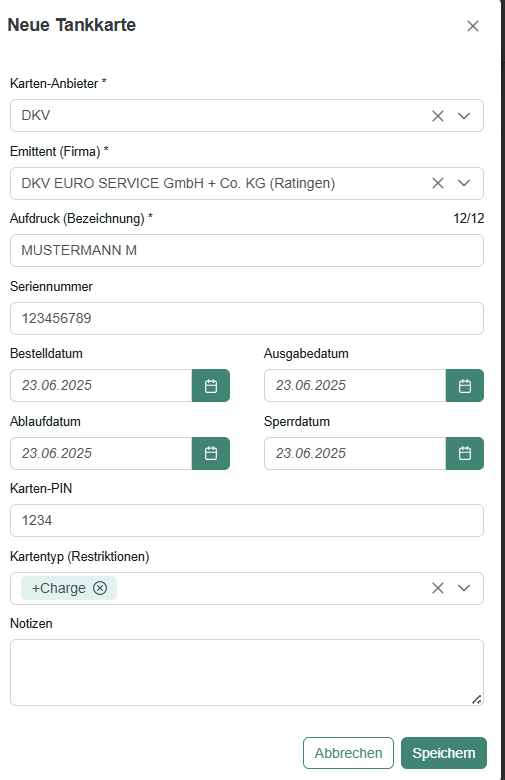Open the Ausgabedatum calendar picker

point(465,386)
